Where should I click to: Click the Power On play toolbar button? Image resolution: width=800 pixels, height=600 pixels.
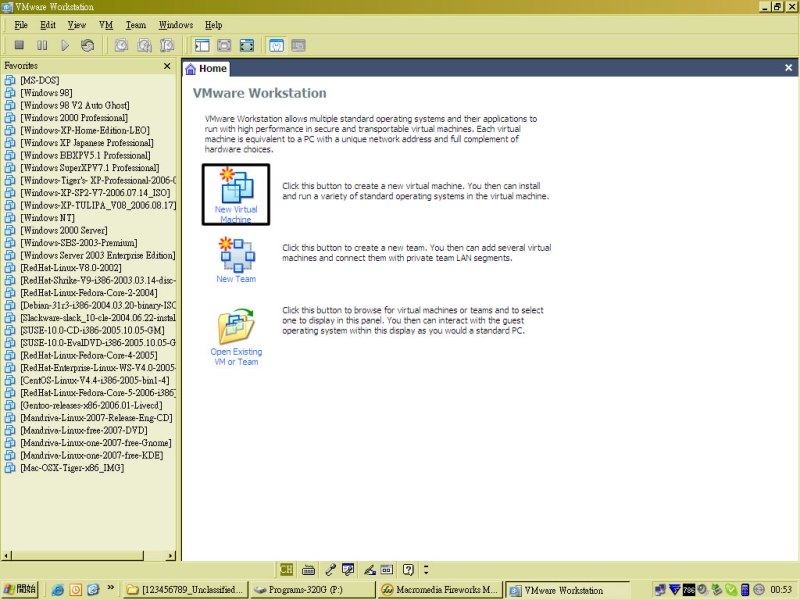[x=65, y=45]
